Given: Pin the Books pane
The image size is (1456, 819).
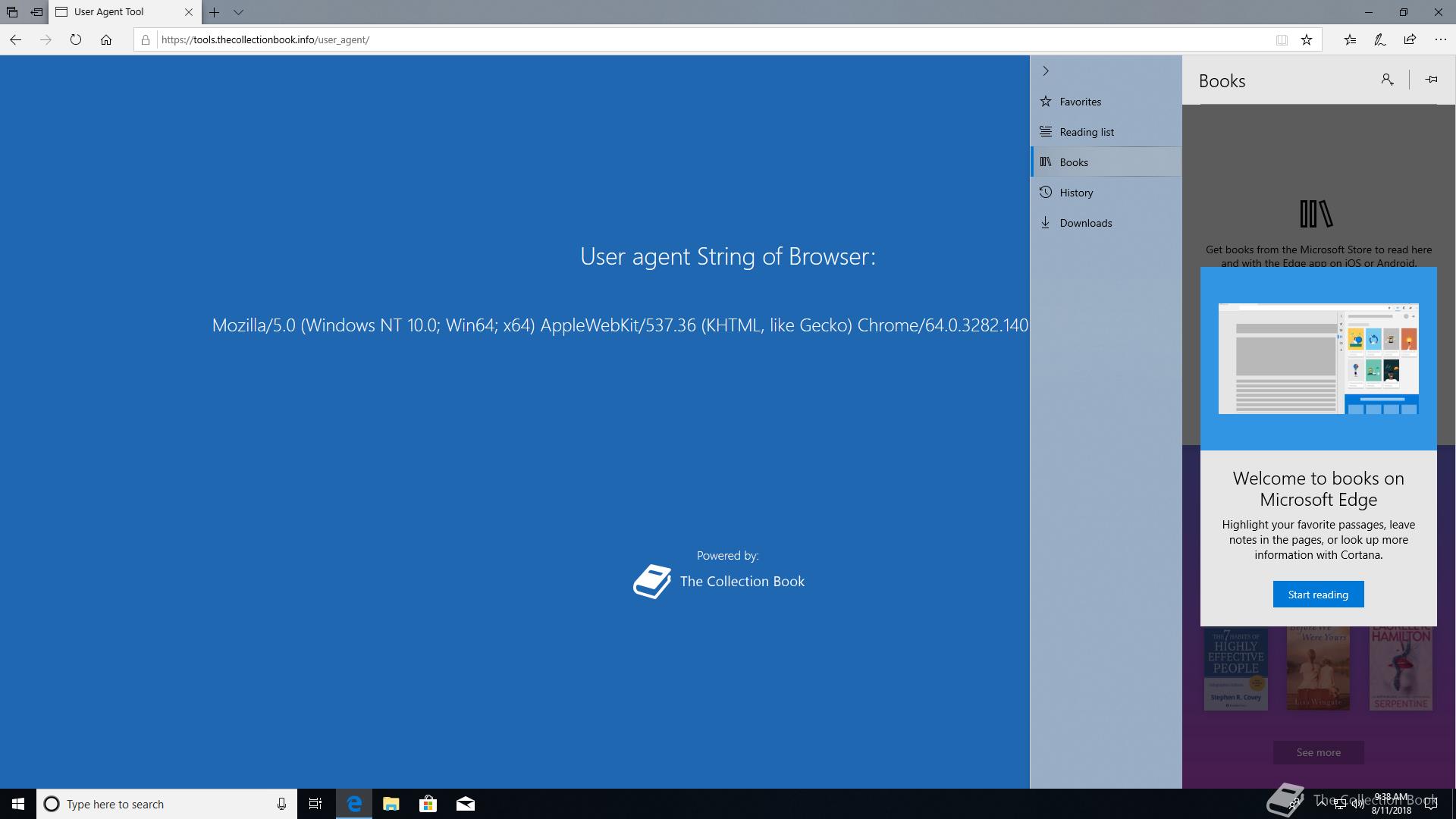Looking at the screenshot, I should click(x=1431, y=80).
